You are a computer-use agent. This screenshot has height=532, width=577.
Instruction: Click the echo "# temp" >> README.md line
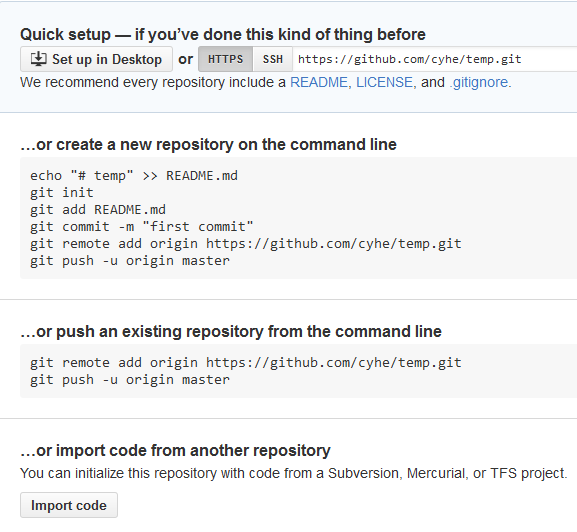pos(134,175)
